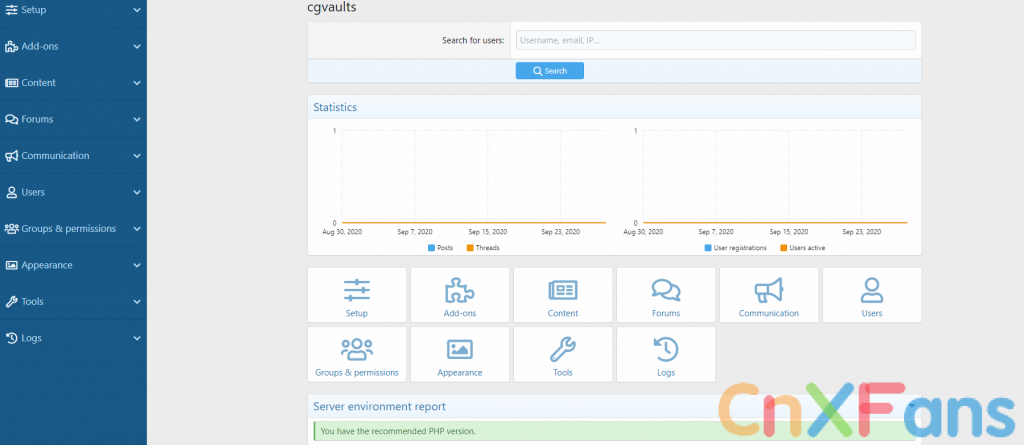Open the Logs tile clock icon
Viewport: 1024px width, 445px height.
tap(665, 350)
